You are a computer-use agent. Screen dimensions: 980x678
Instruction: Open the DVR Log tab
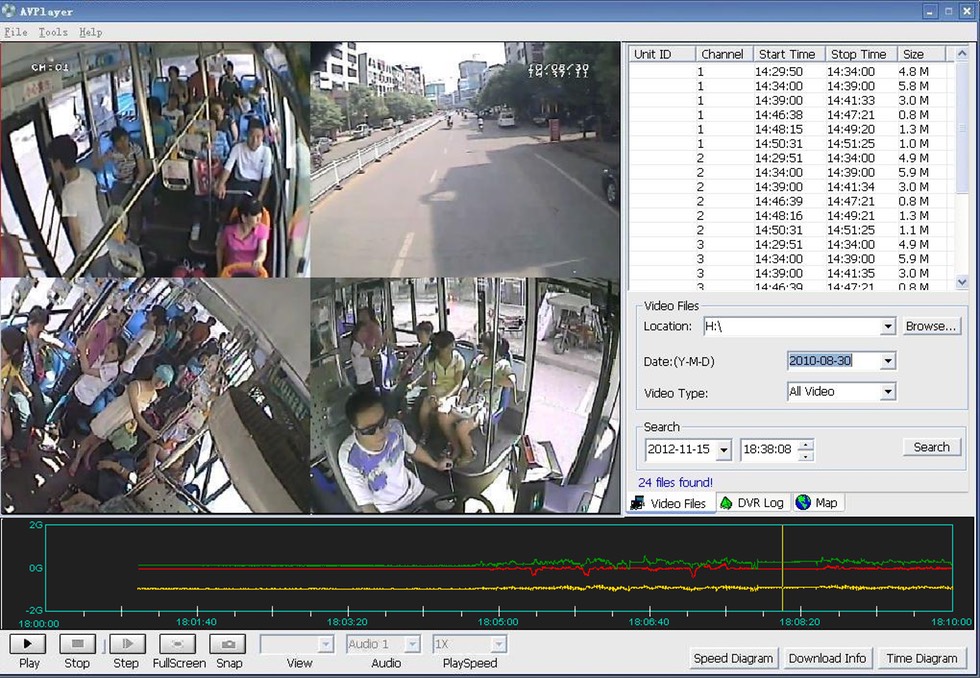coord(752,503)
